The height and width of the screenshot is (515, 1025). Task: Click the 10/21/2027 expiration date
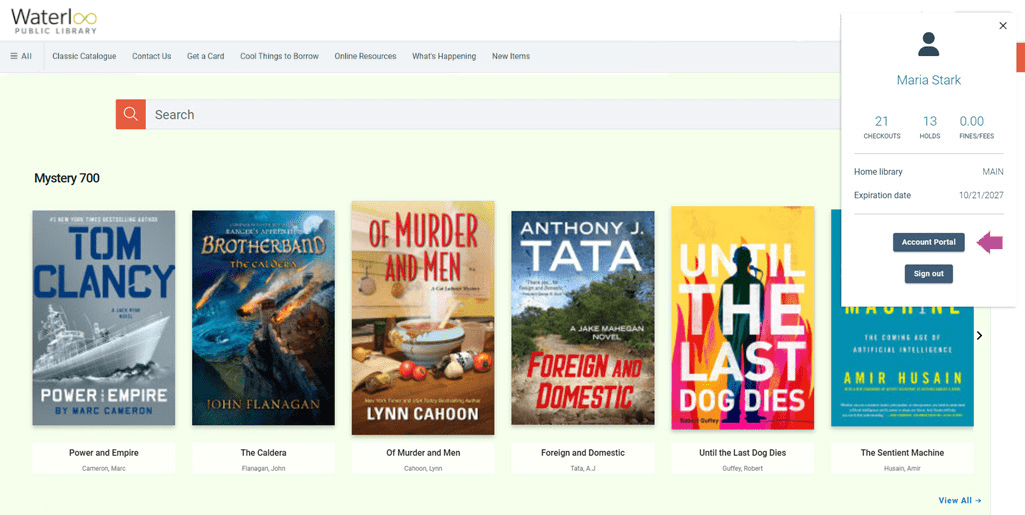pyautogui.click(x=981, y=195)
